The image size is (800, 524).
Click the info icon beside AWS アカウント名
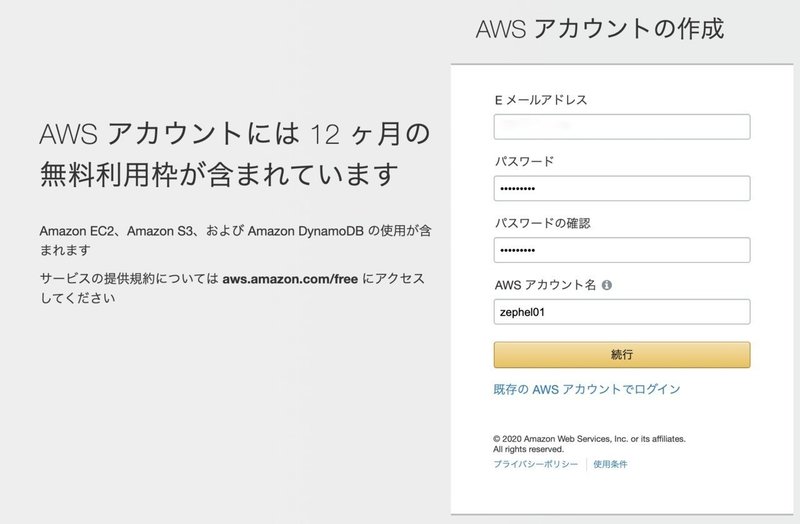[607, 285]
